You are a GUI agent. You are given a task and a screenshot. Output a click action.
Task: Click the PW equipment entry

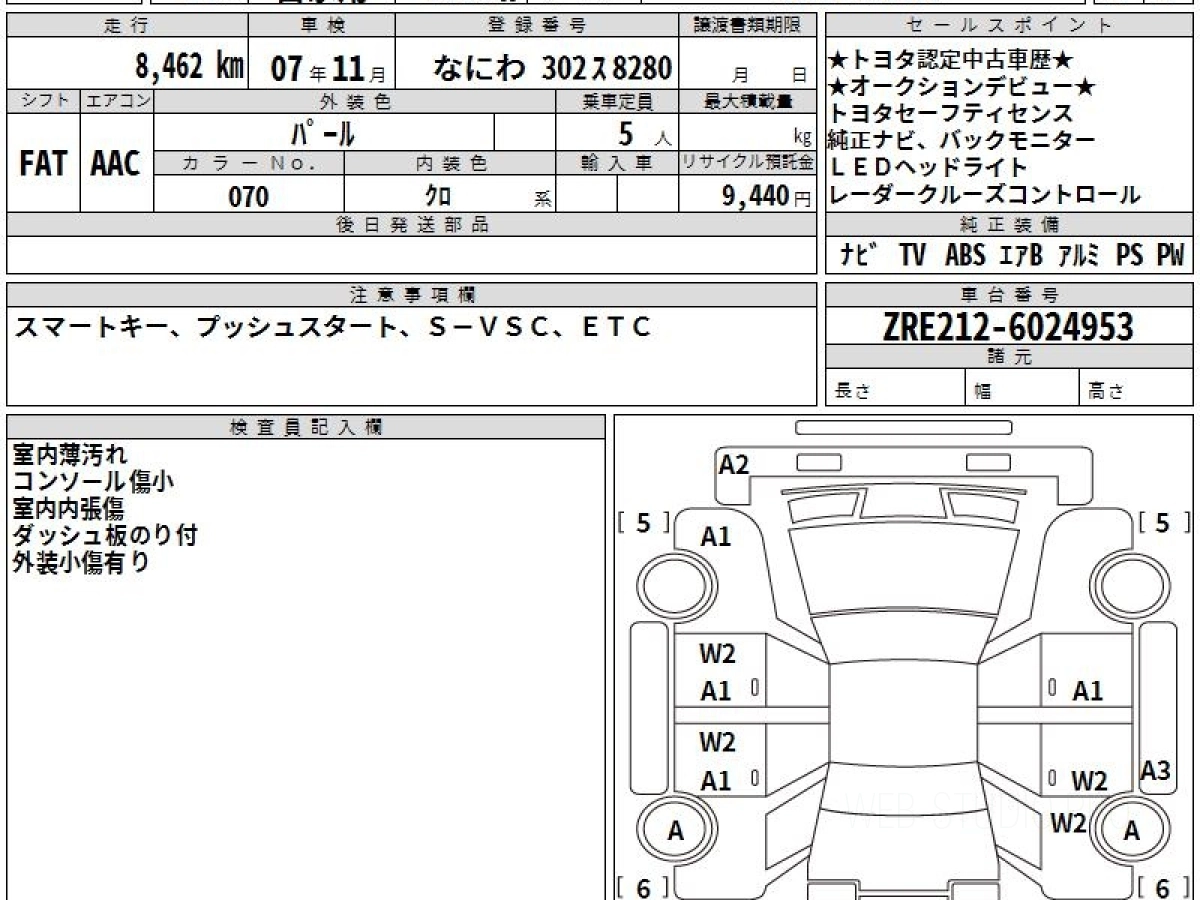[x=1170, y=255]
